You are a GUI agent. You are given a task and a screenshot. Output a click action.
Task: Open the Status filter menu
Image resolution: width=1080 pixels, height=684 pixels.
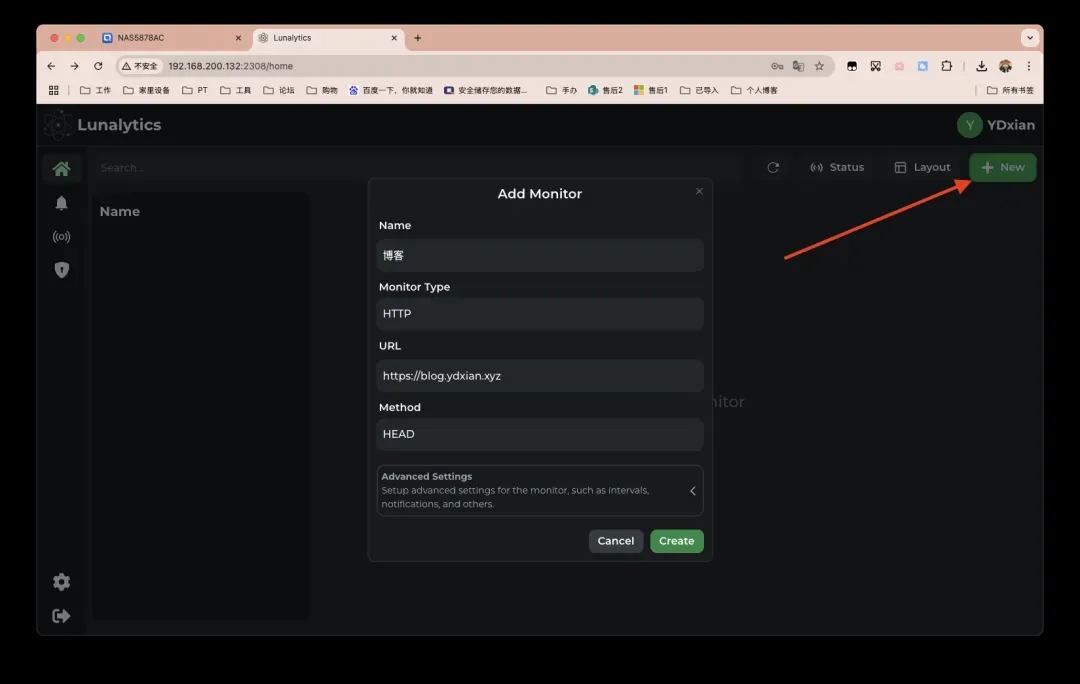(x=837, y=168)
